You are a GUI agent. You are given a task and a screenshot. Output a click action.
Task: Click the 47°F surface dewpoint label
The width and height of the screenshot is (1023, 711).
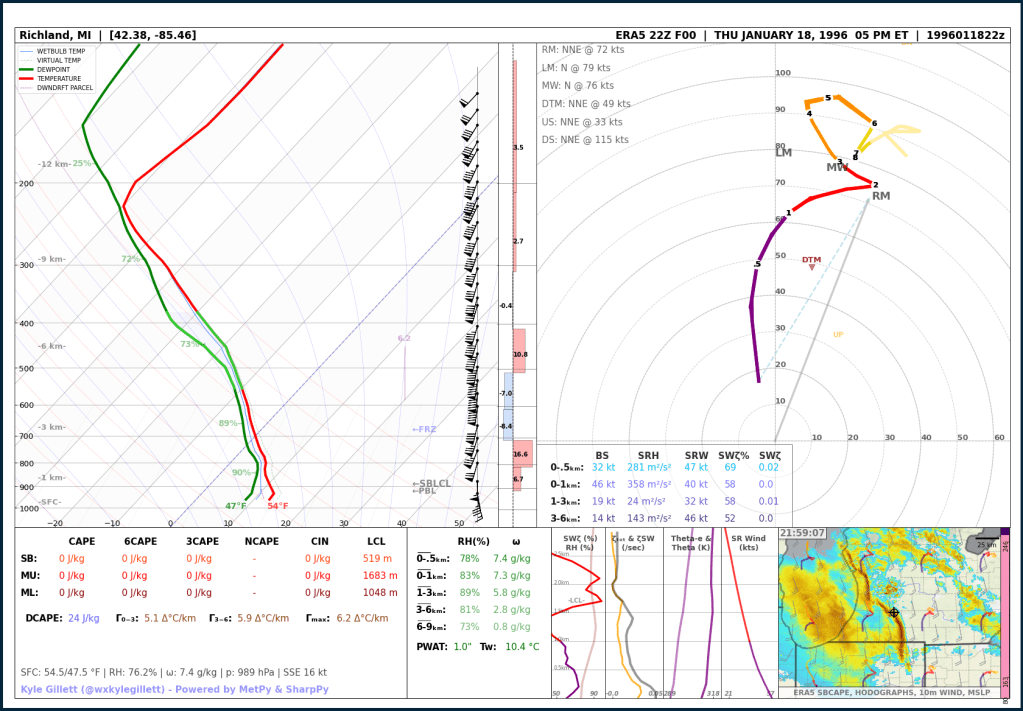(235, 506)
